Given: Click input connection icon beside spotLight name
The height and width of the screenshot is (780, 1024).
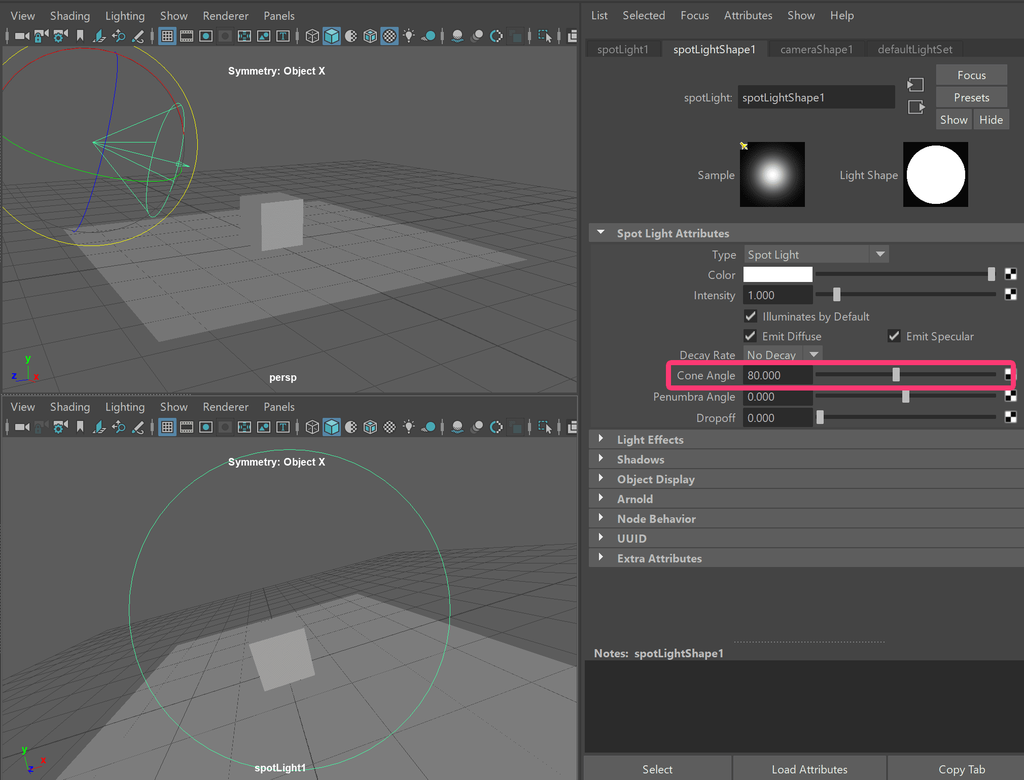Looking at the screenshot, I should click(x=916, y=85).
